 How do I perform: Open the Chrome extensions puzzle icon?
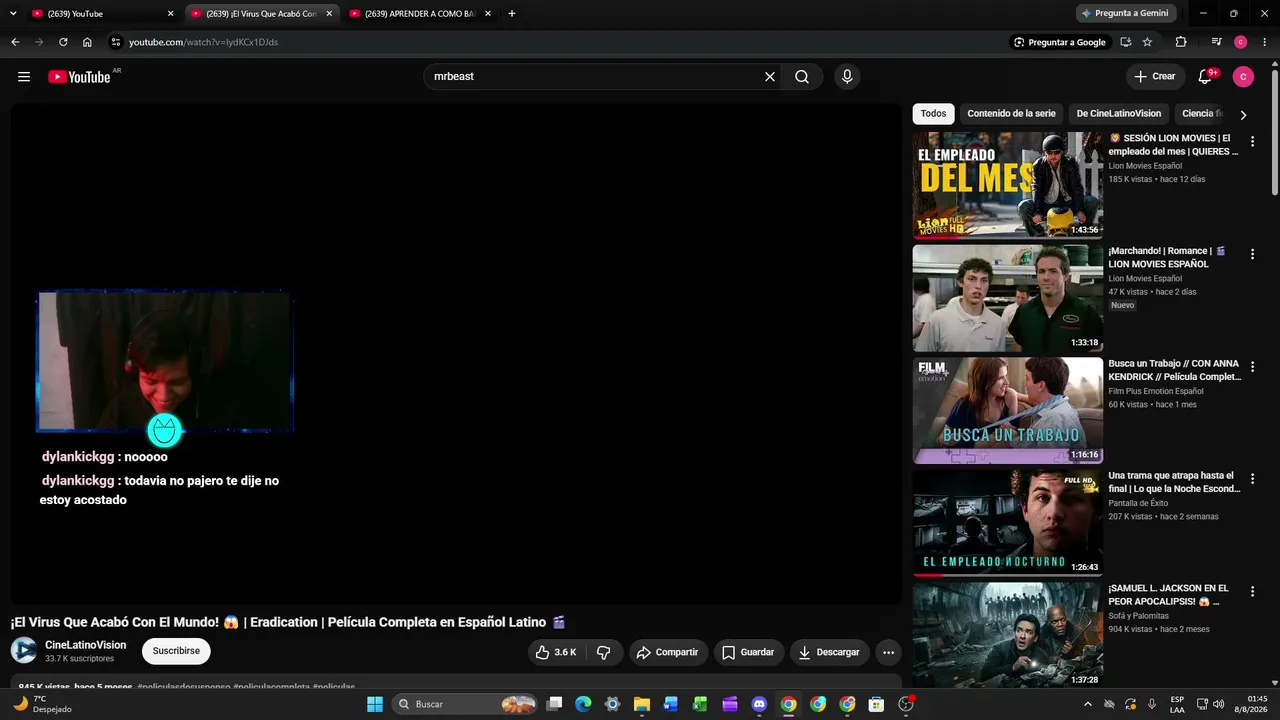pos(1181,42)
